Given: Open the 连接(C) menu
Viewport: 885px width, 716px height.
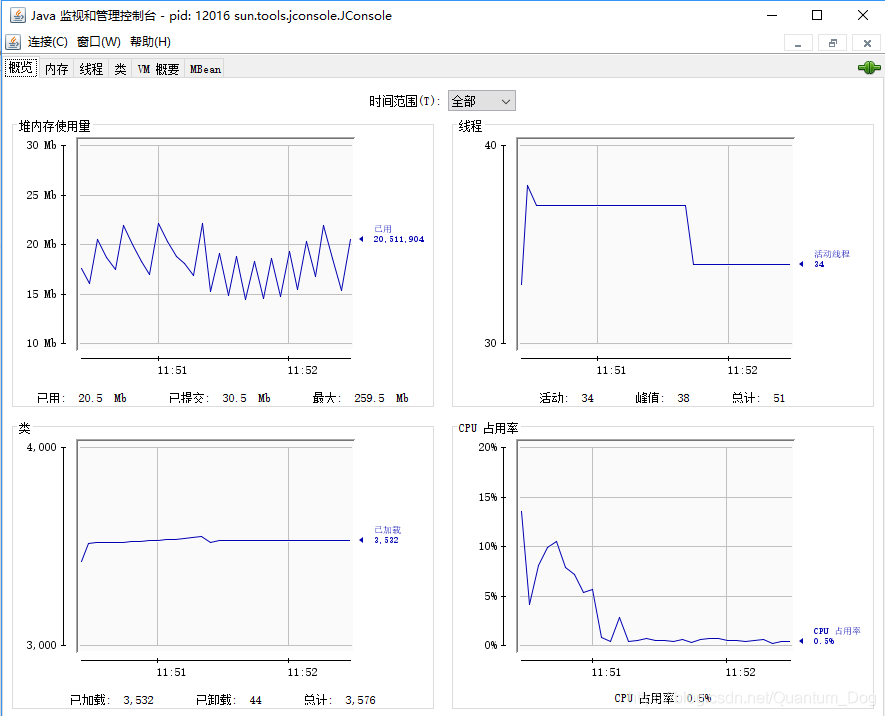Looking at the screenshot, I should tap(47, 42).
